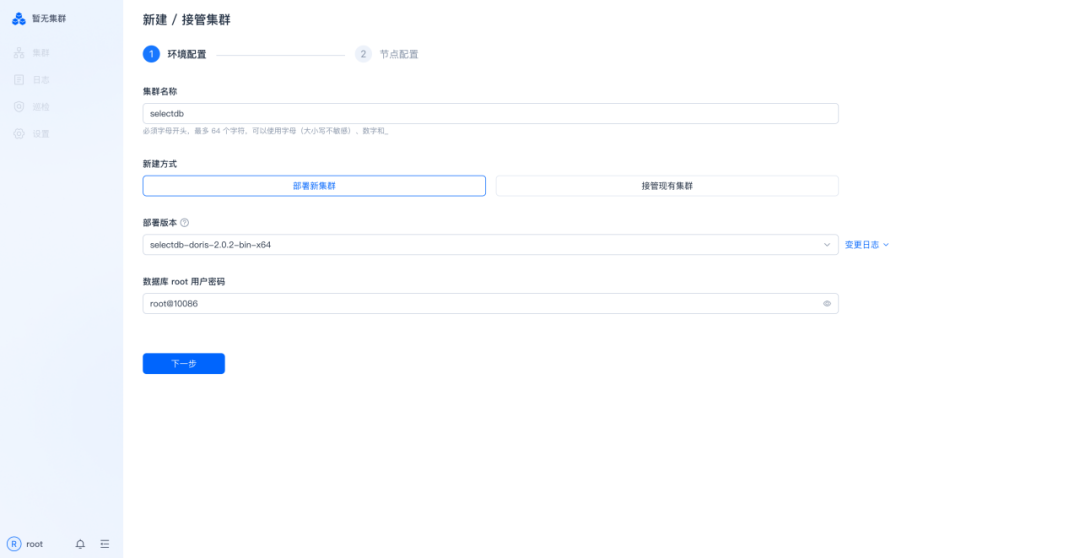Click the notification bell icon
Screen dimensions: 1080x558
[81, 544]
